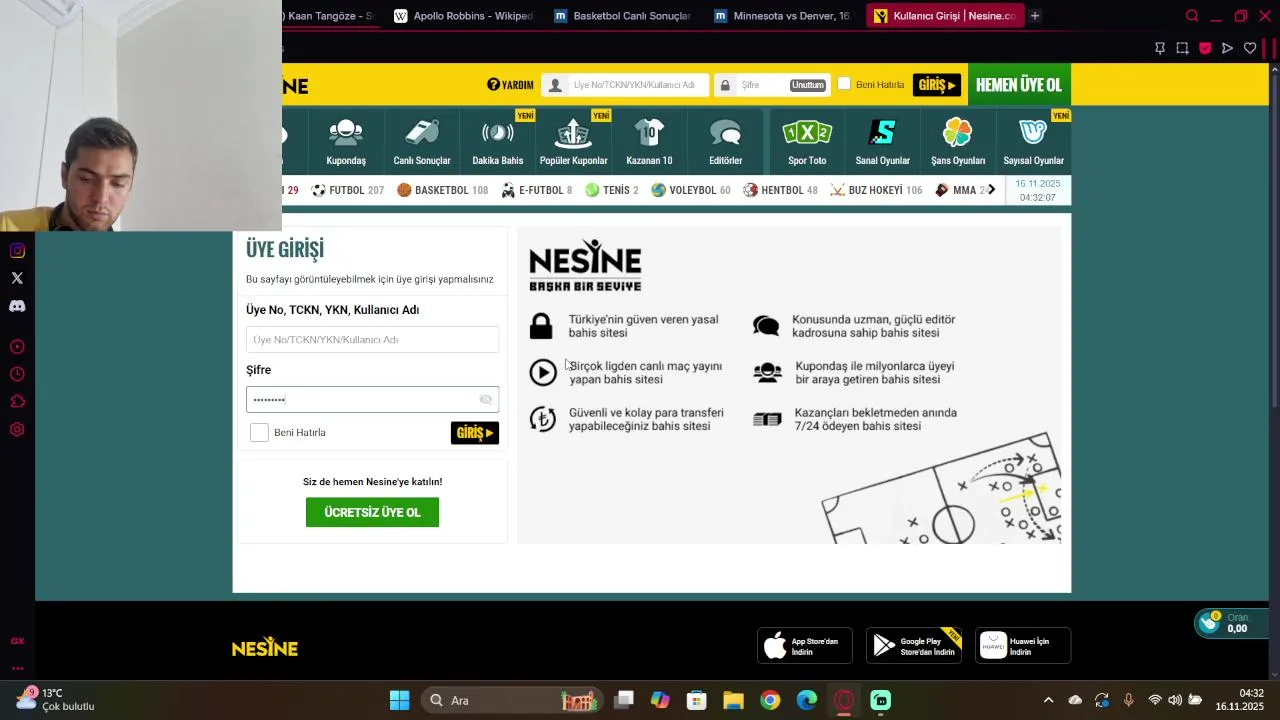Switch to Kaan Tangöze tab
Screen dimensions: 1280x720
(330, 16)
